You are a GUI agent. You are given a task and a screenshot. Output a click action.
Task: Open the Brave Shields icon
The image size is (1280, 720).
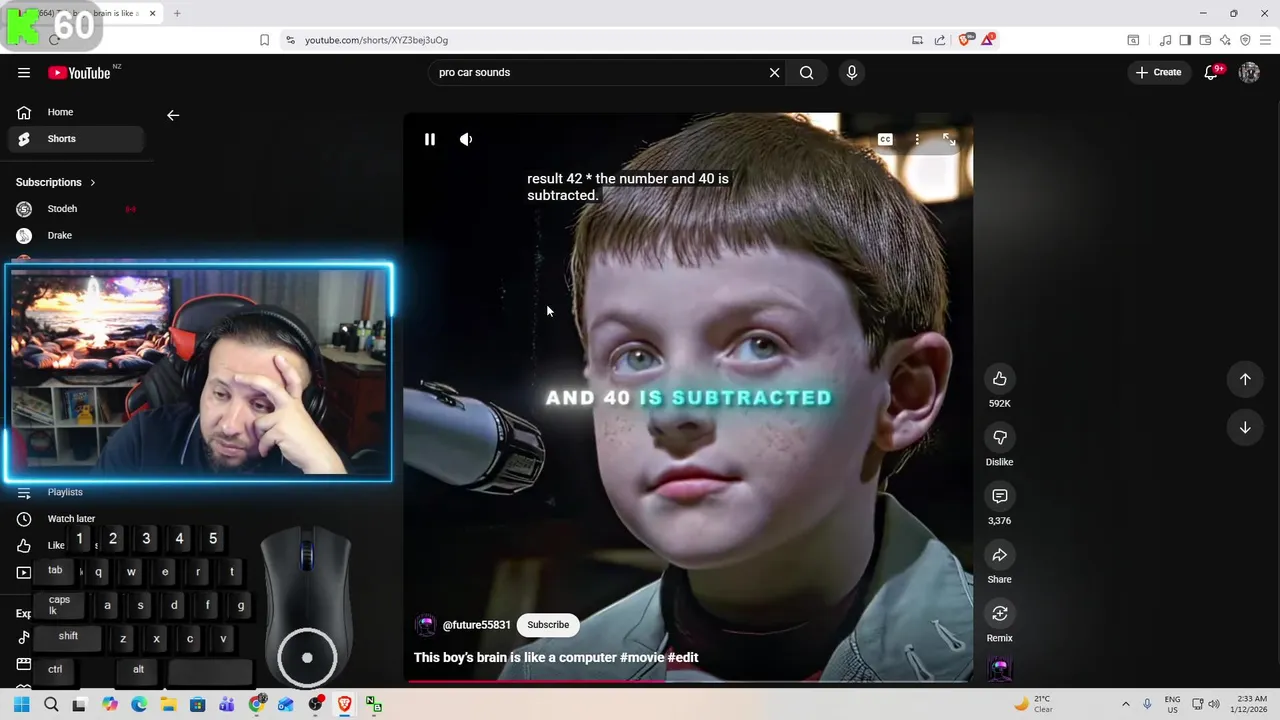point(964,40)
